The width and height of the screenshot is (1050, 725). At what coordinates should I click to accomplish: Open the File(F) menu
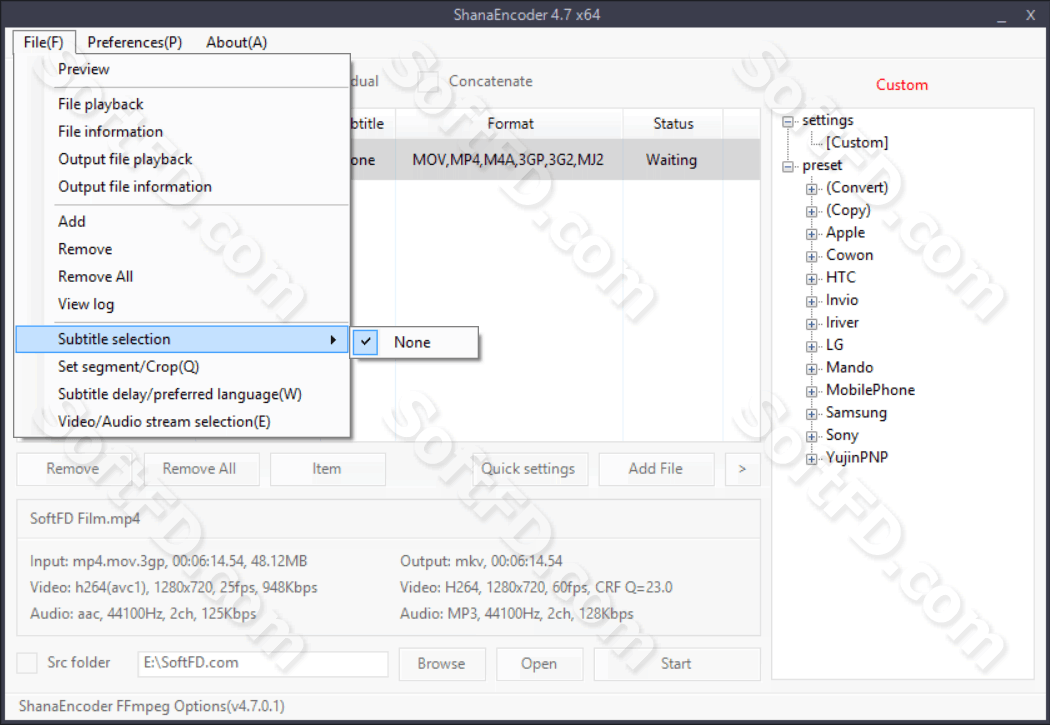pos(44,42)
